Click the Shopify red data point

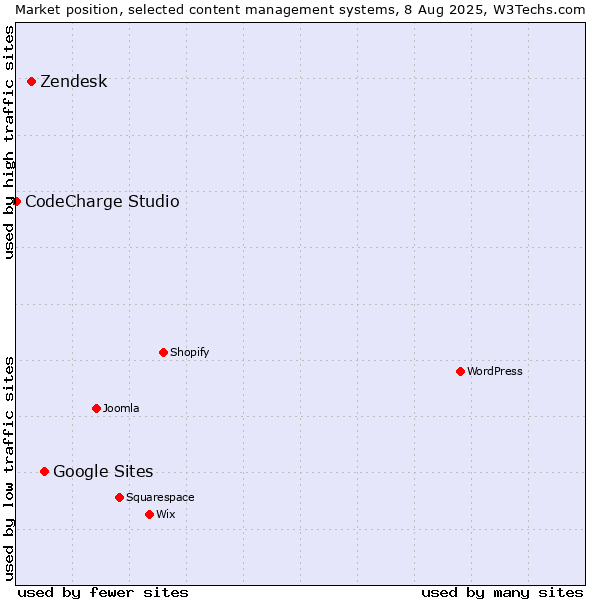[163, 352]
